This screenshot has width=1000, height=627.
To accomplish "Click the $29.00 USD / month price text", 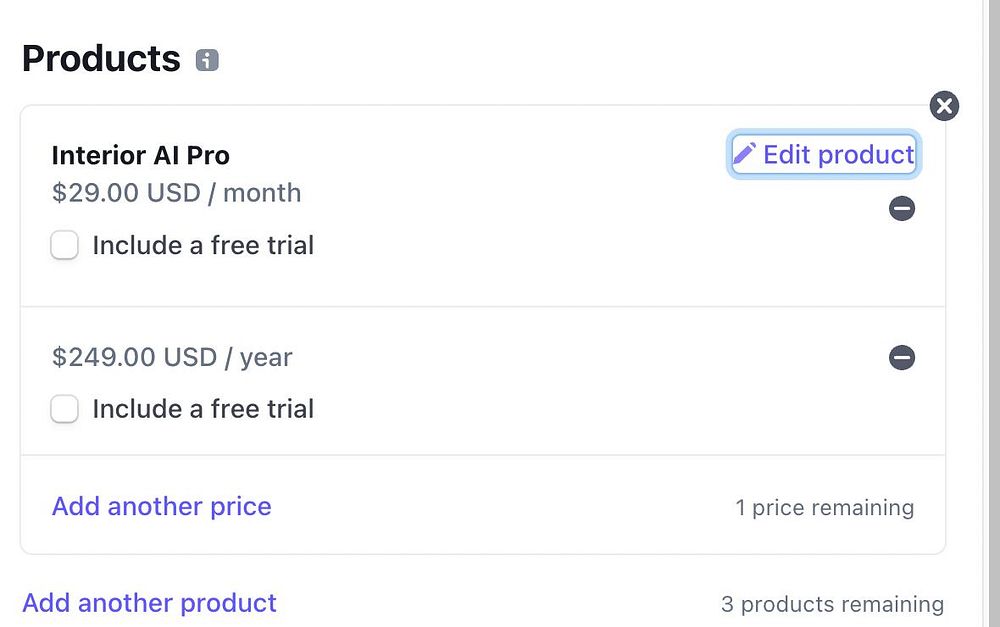I will click(x=176, y=192).
